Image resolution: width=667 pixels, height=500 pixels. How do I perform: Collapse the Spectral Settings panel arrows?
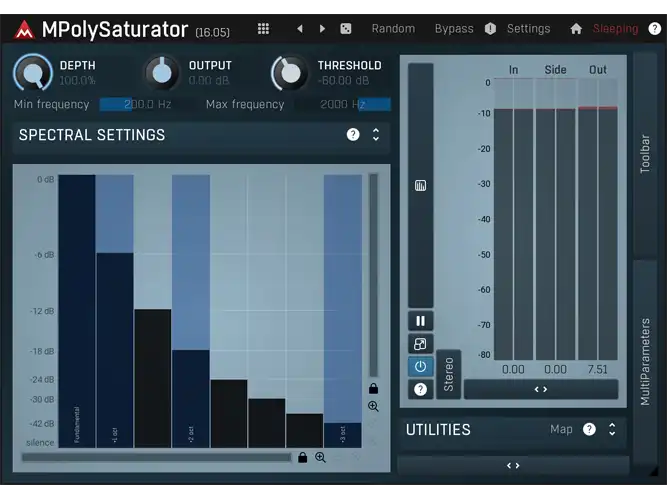(376, 134)
